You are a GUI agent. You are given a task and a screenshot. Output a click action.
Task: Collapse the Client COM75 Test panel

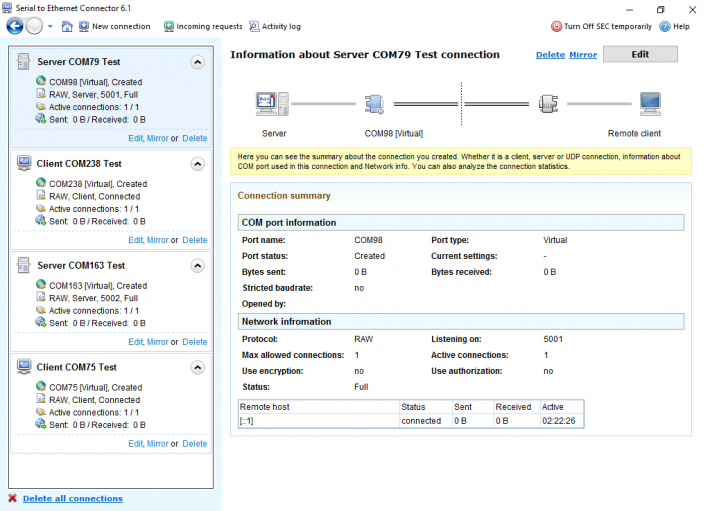[197, 368]
